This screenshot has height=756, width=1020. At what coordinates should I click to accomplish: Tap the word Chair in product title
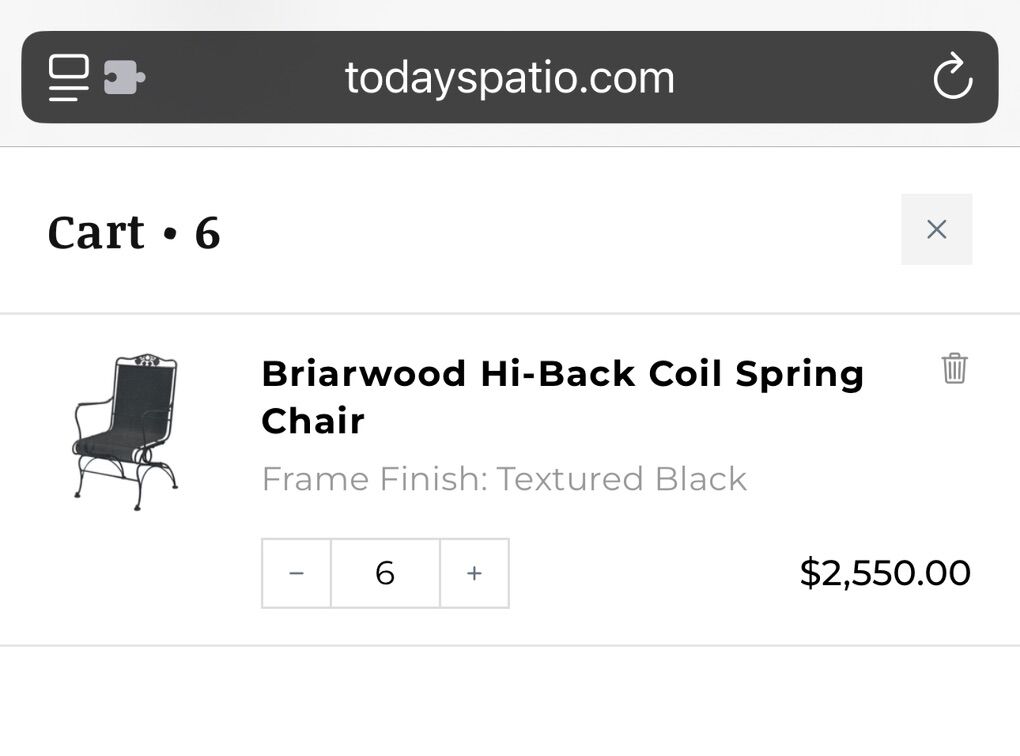coord(312,421)
